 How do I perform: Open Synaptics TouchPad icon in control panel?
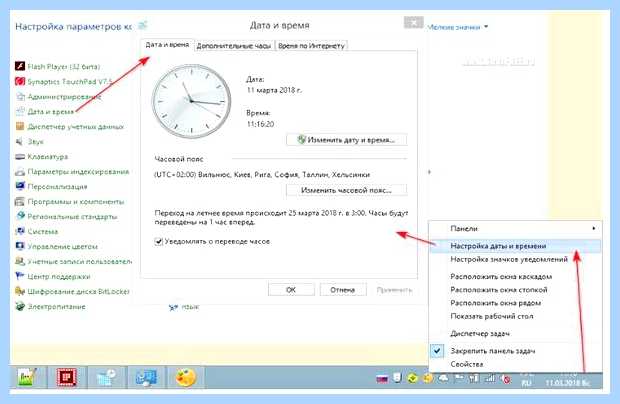20,81
